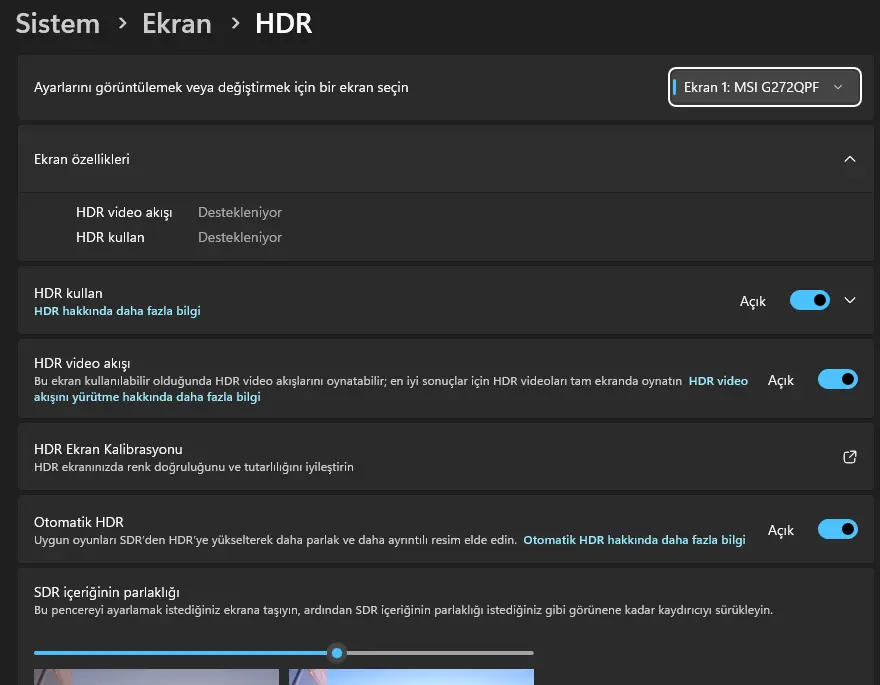Select the HDR breadcrumb title
Image resolution: width=880 pixels, height=685 pixels.
tap(283, 24)
